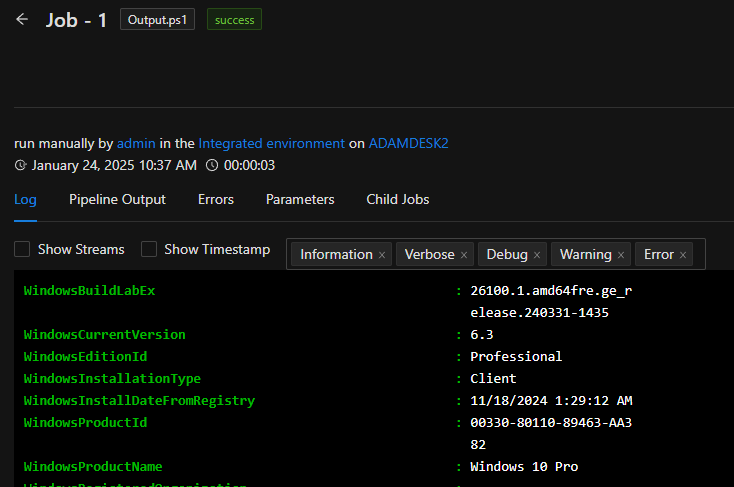View the Child Jobs tab
734x487 pixels.
tap(397, 199)
